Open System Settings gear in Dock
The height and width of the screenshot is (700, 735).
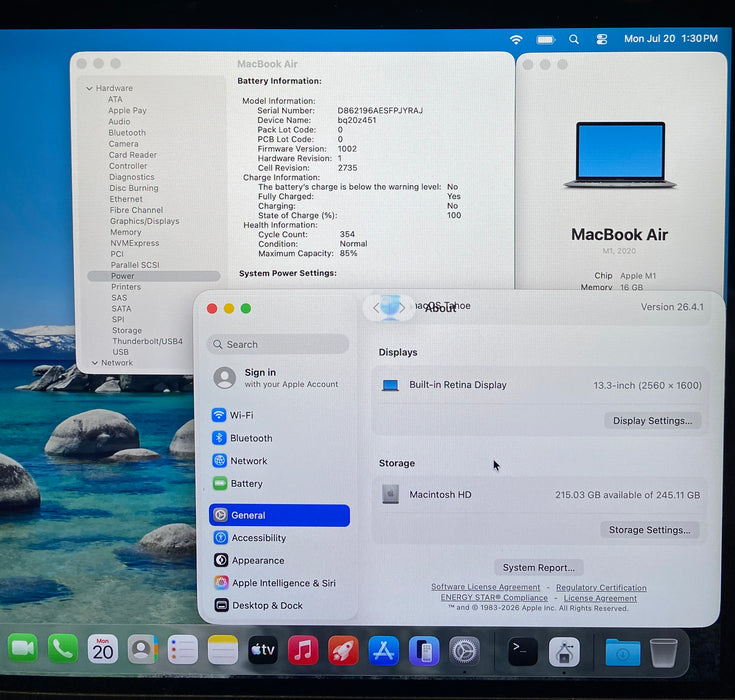tap(464, 651)
